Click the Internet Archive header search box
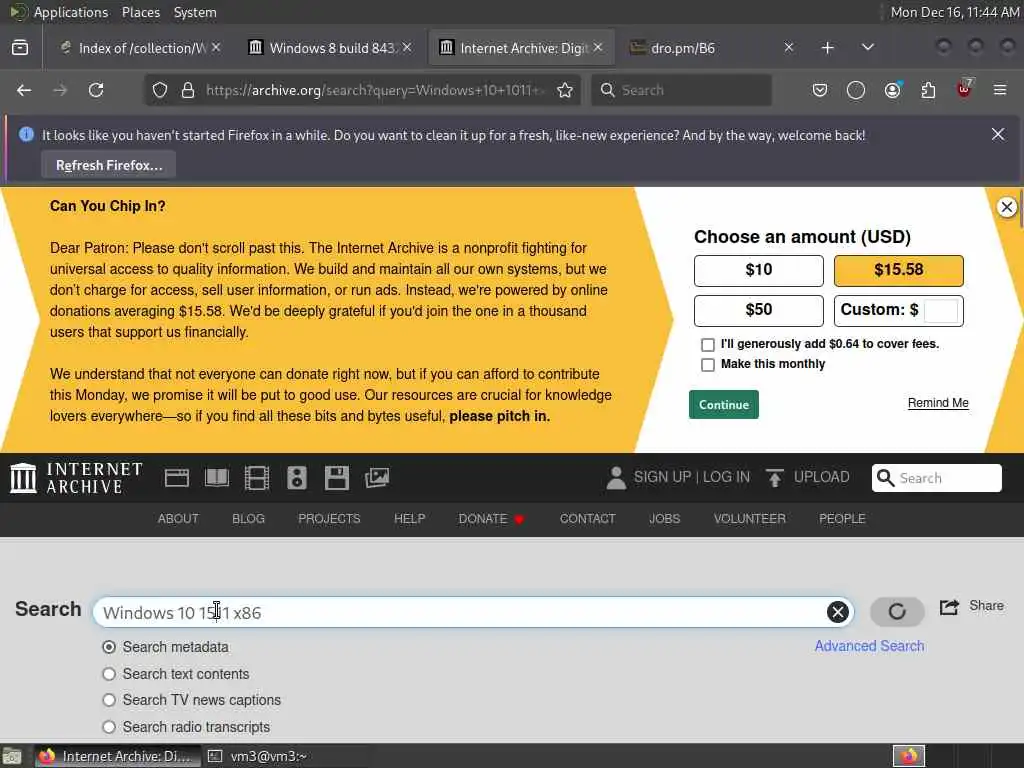1024x768 pixels. (936, 478)
